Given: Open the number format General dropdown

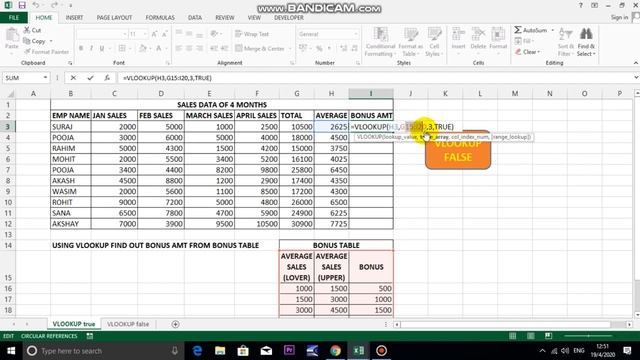Looking at the screenshot, I should click(356, 34).
